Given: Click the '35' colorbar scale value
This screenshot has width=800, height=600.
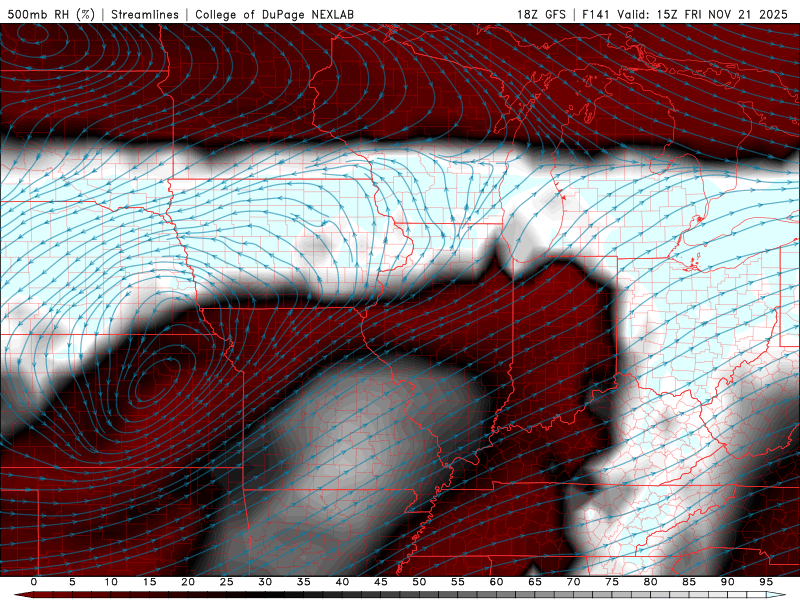Looking at the screenshot, I should pyautogui.click(x=304, y=582).
